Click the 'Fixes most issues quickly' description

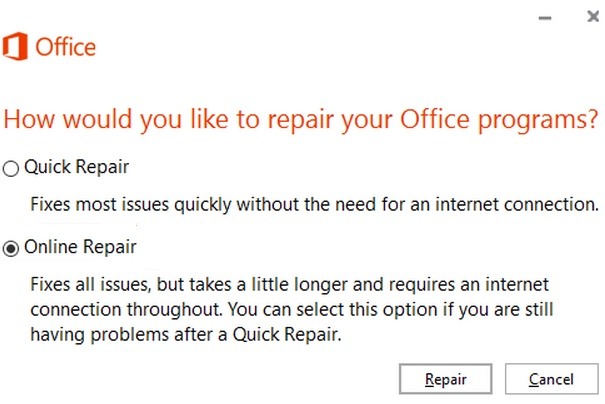(x=314, y=204)
